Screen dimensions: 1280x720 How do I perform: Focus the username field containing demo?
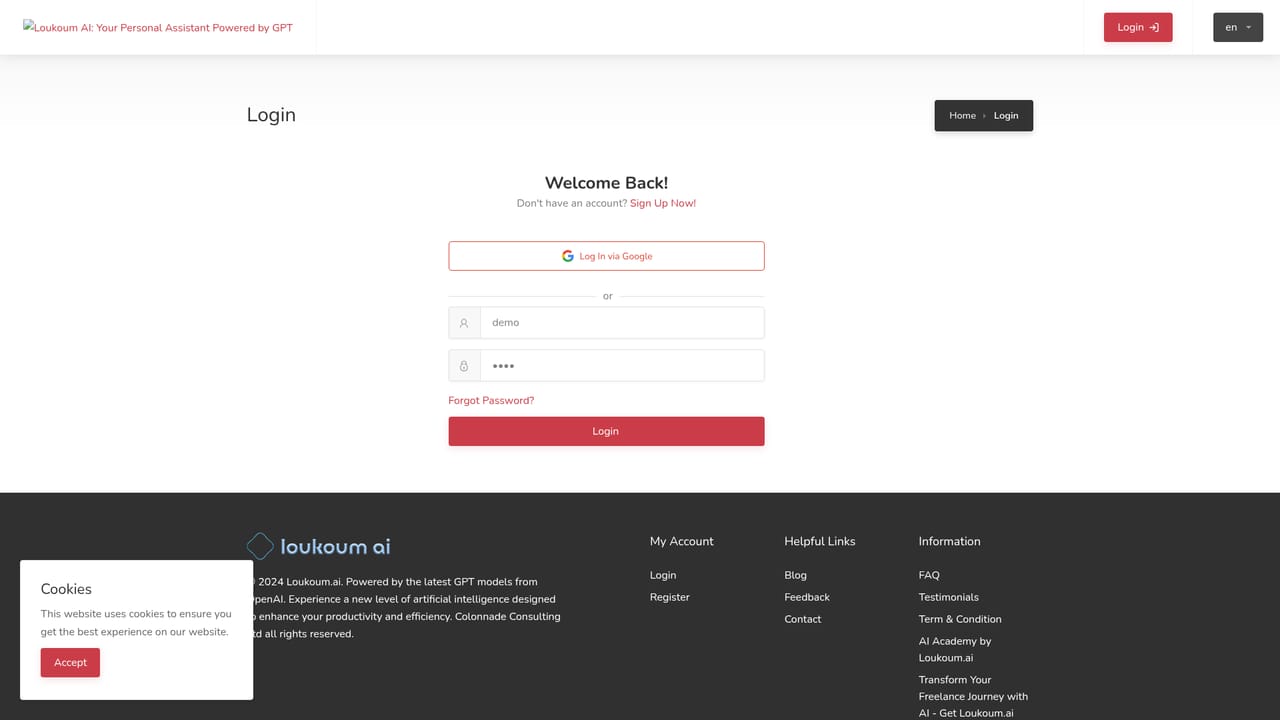[622, 323]
